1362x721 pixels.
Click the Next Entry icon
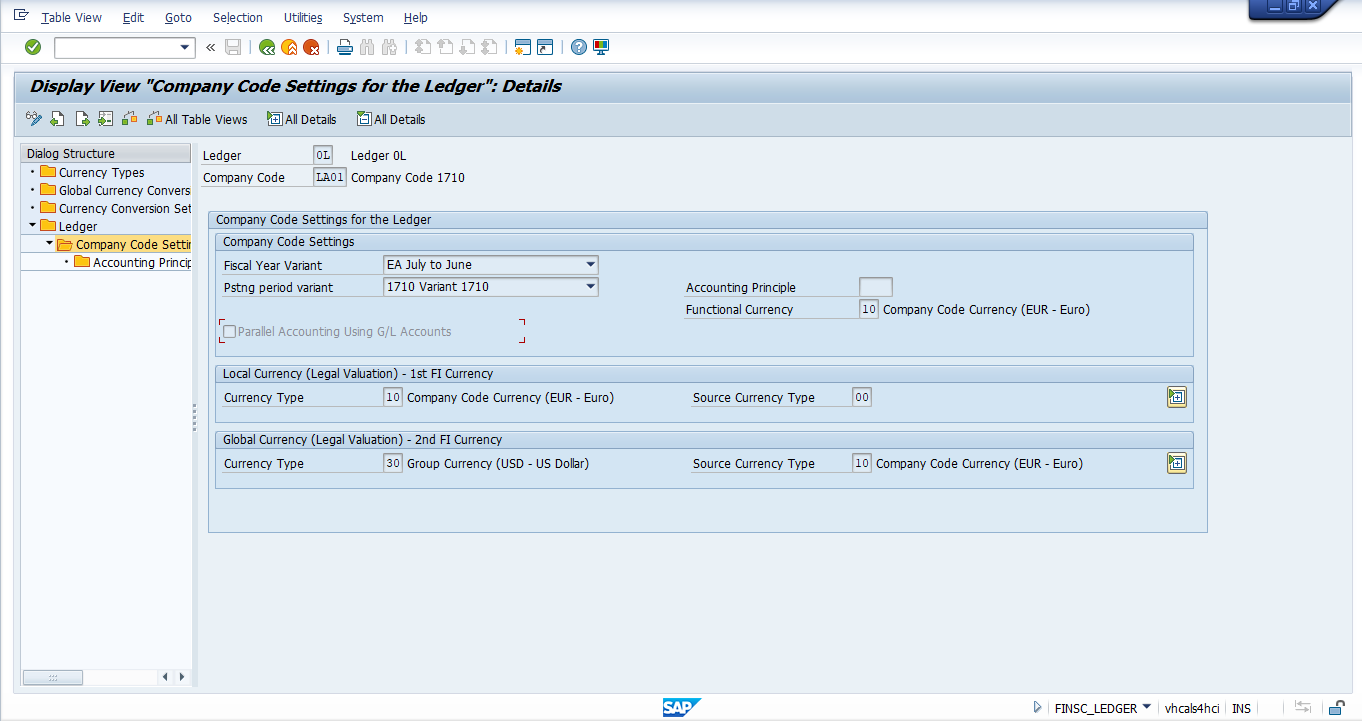click(82, 119)
